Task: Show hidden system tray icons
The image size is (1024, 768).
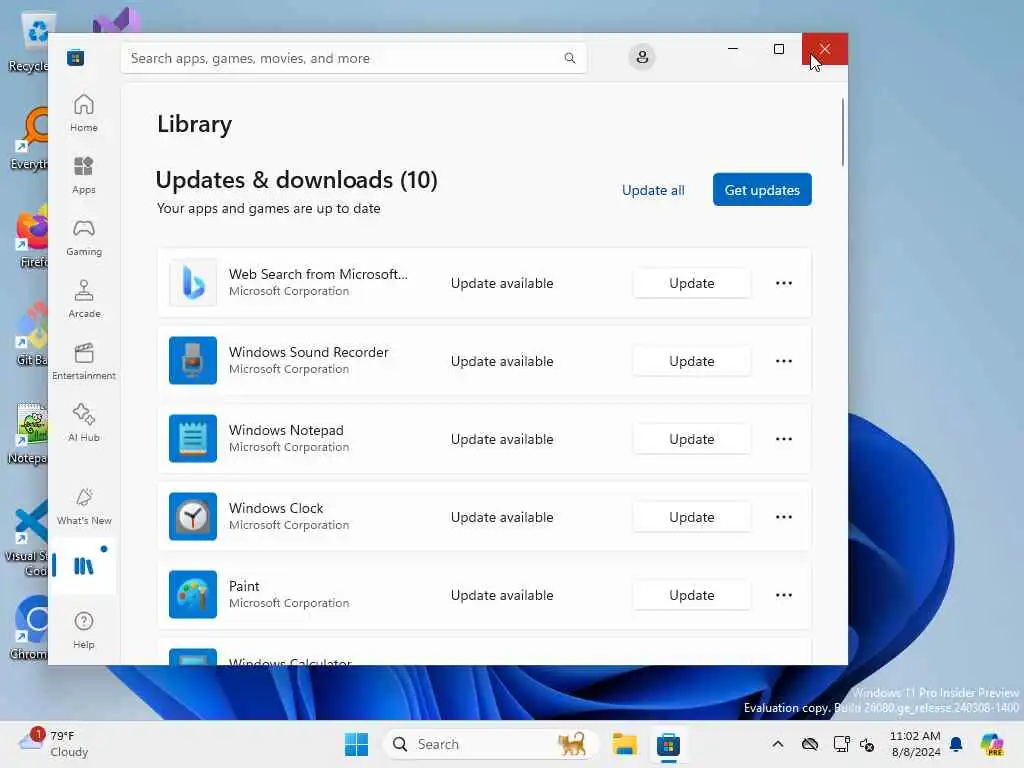Action: click(777, 744)
